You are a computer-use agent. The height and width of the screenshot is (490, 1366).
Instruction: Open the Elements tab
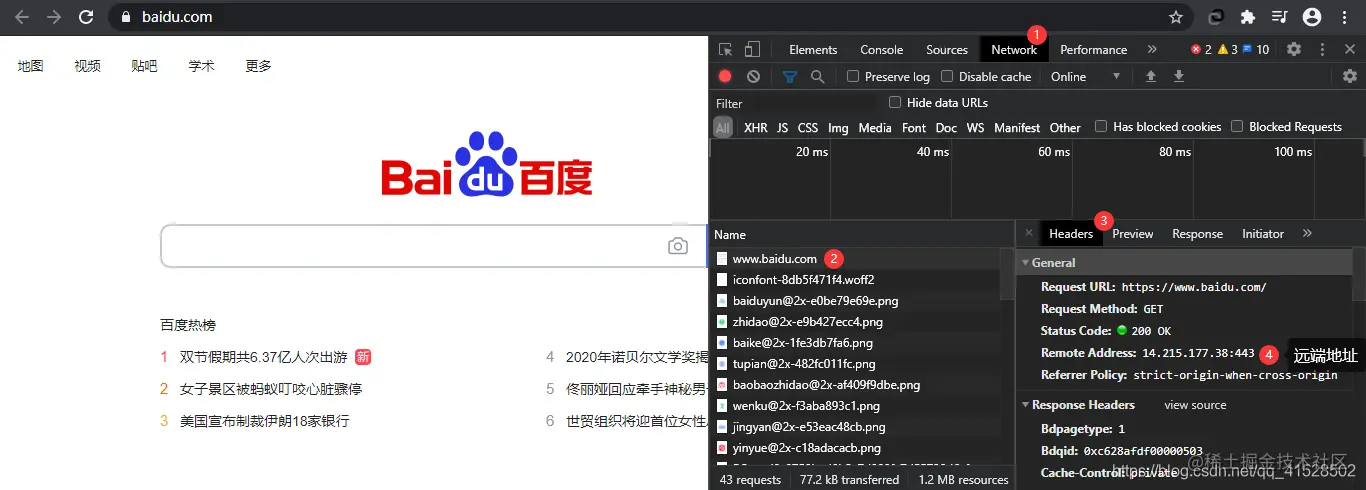(x=813, y=49)
